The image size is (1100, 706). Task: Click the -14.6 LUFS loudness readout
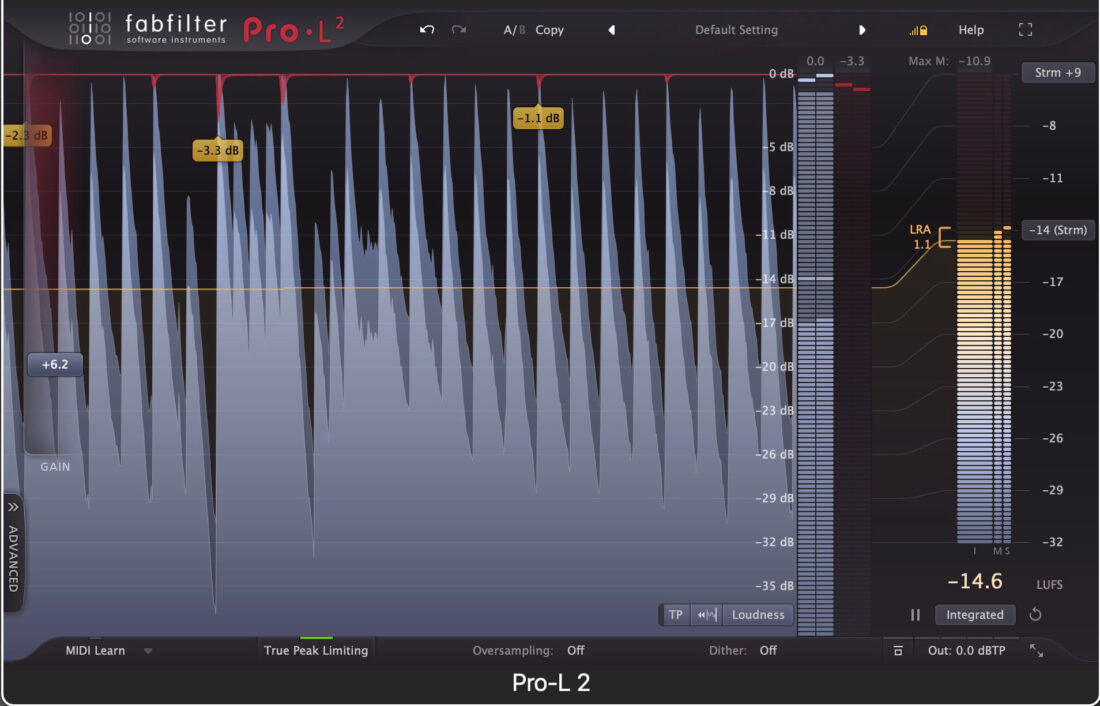coord(974,581)
